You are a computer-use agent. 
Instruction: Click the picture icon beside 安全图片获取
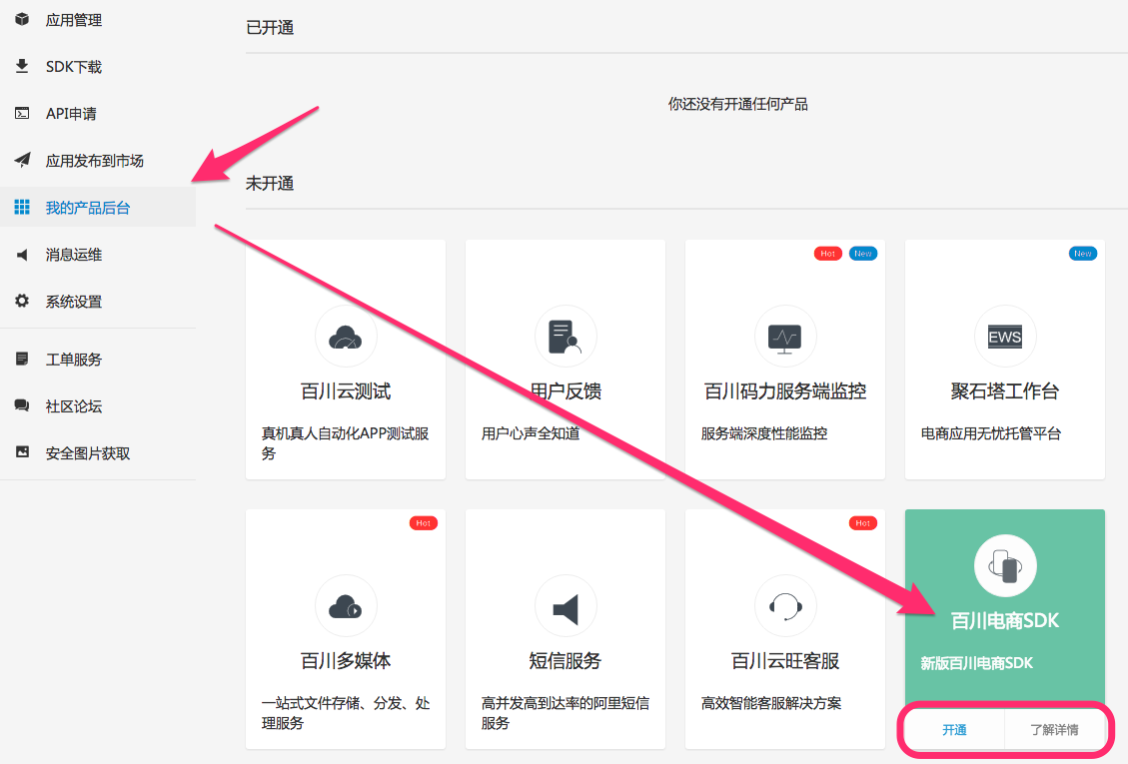[x=22, y=453]
